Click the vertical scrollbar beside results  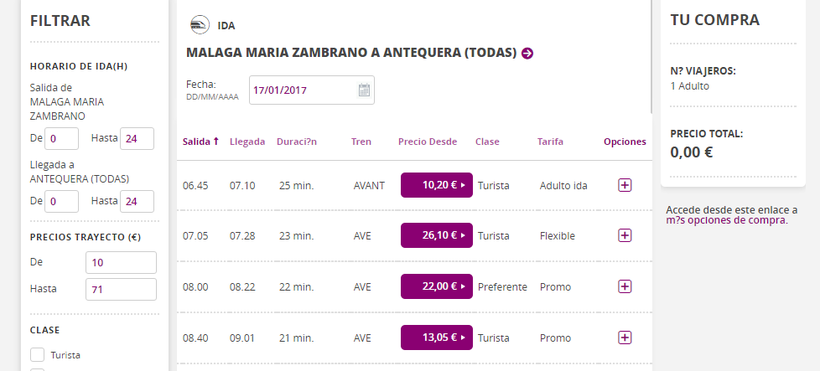pos(651,57)
